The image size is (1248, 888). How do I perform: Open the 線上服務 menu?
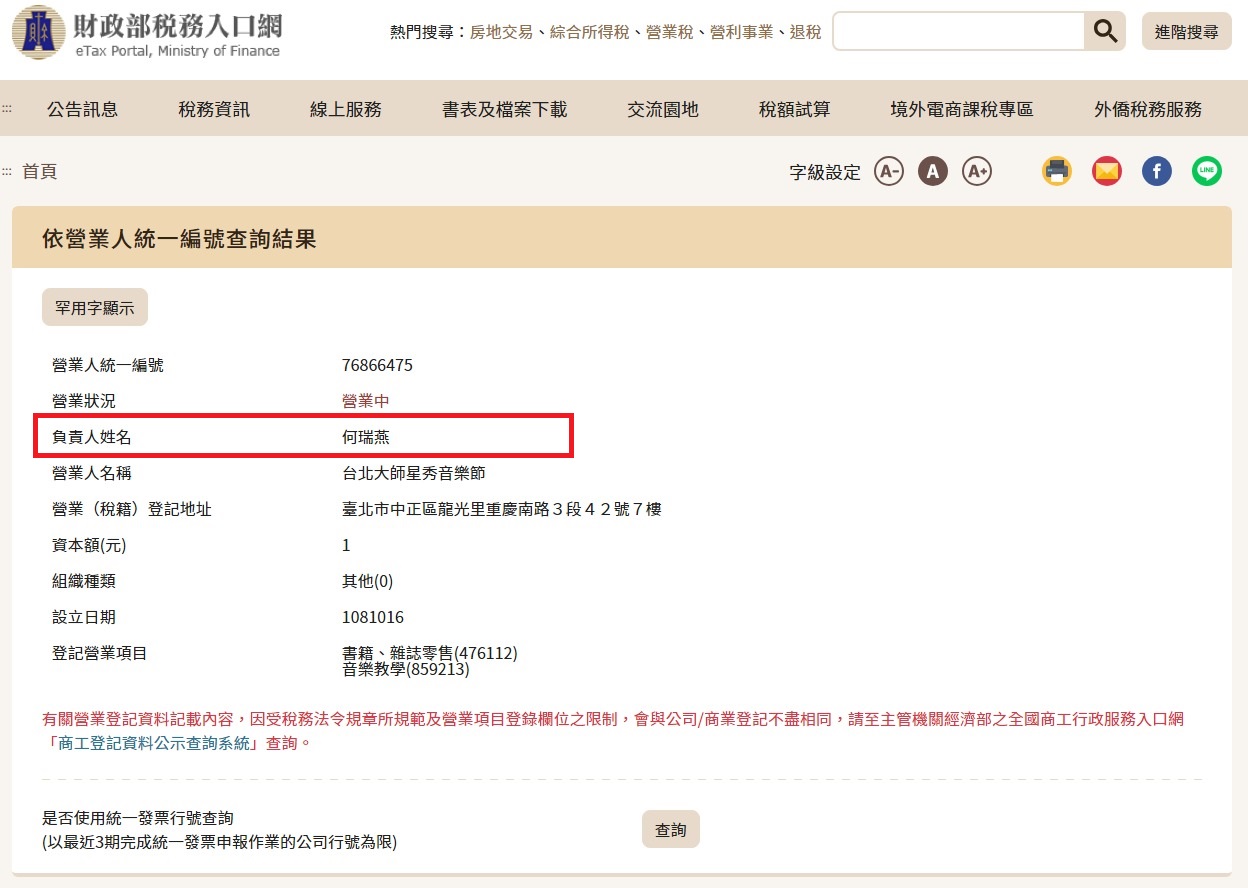[x=346, y=109]
